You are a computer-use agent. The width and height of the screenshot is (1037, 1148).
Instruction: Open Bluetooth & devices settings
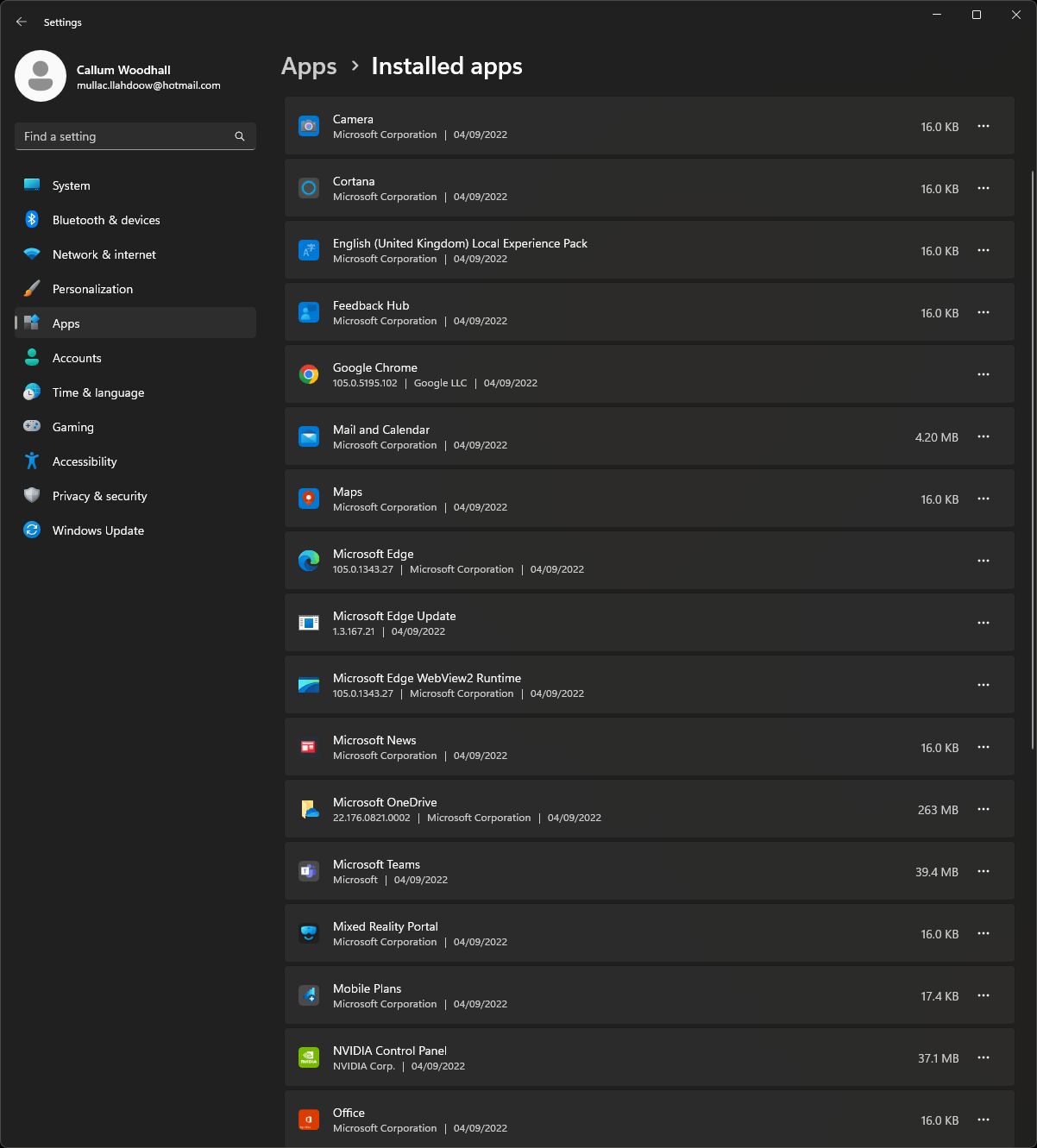135,220
